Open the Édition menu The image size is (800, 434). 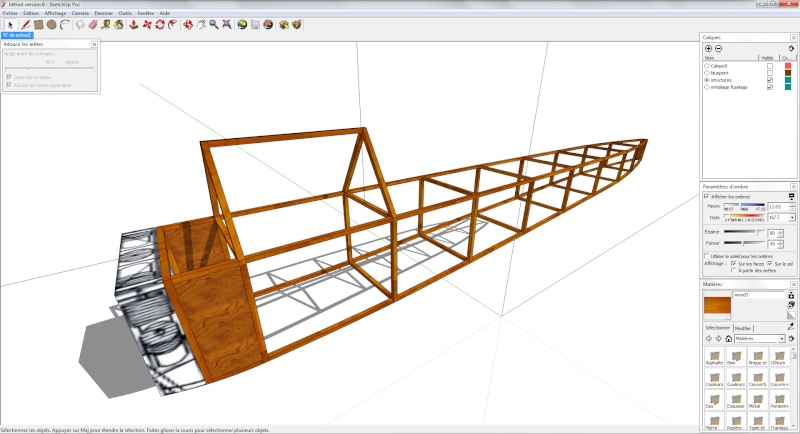coord(31,13)
